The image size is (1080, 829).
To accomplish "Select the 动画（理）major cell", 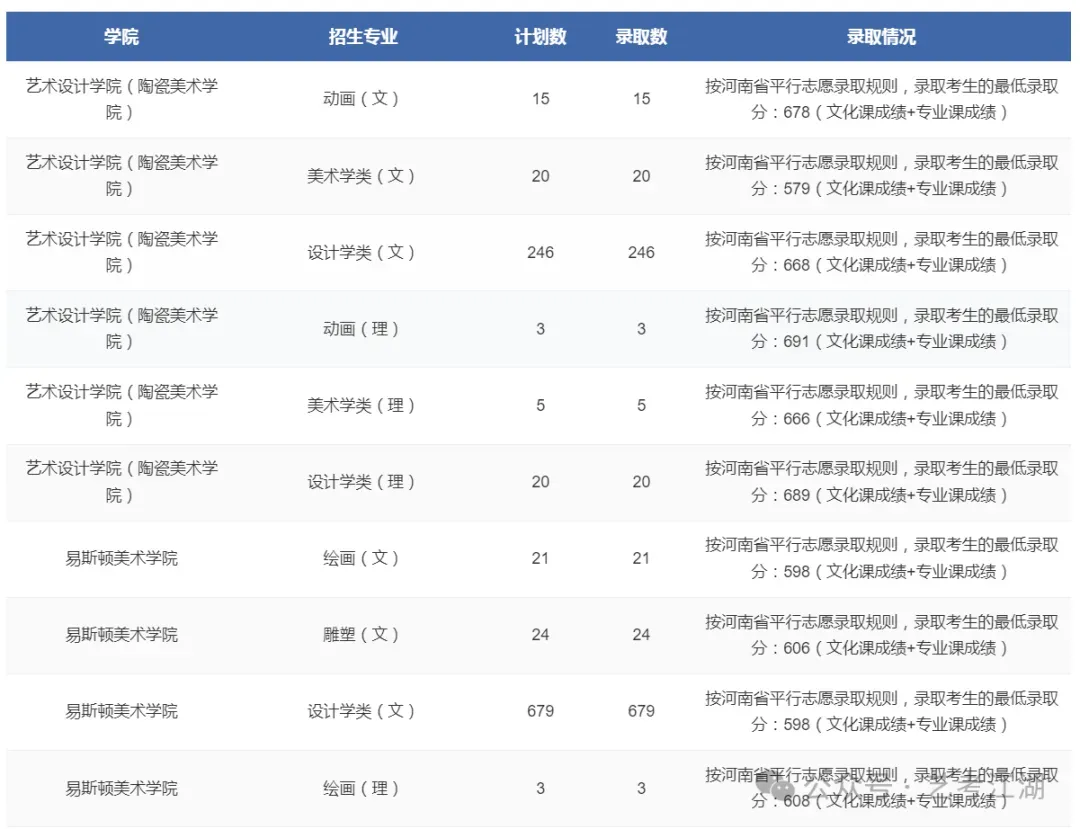I will click(361, 328).
